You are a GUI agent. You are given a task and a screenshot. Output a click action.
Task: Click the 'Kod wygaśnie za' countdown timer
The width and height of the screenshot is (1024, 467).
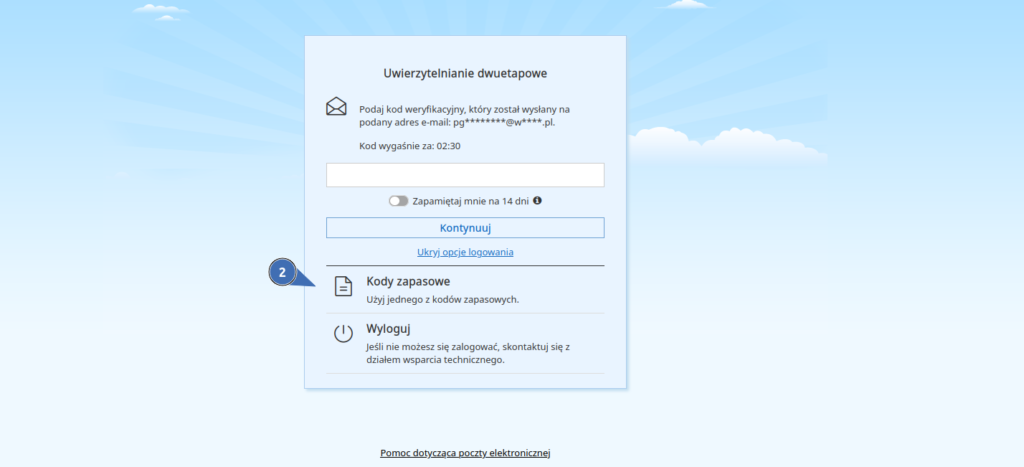point(409,146)
